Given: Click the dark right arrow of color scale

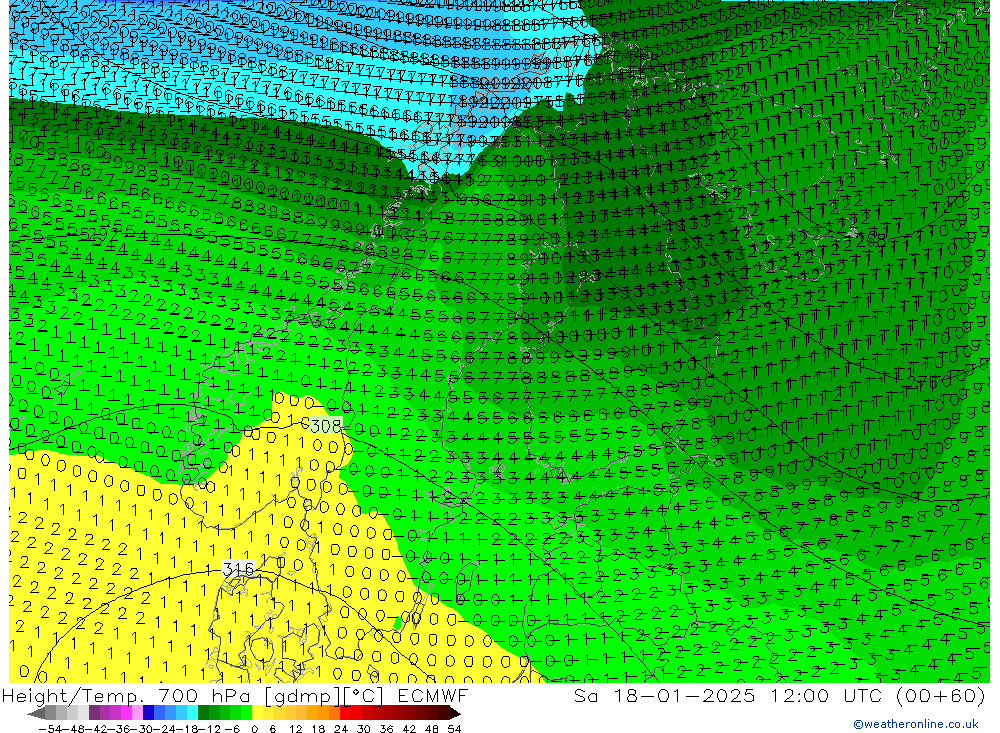Looking at the screenshot, I should [x=455, y=714].
